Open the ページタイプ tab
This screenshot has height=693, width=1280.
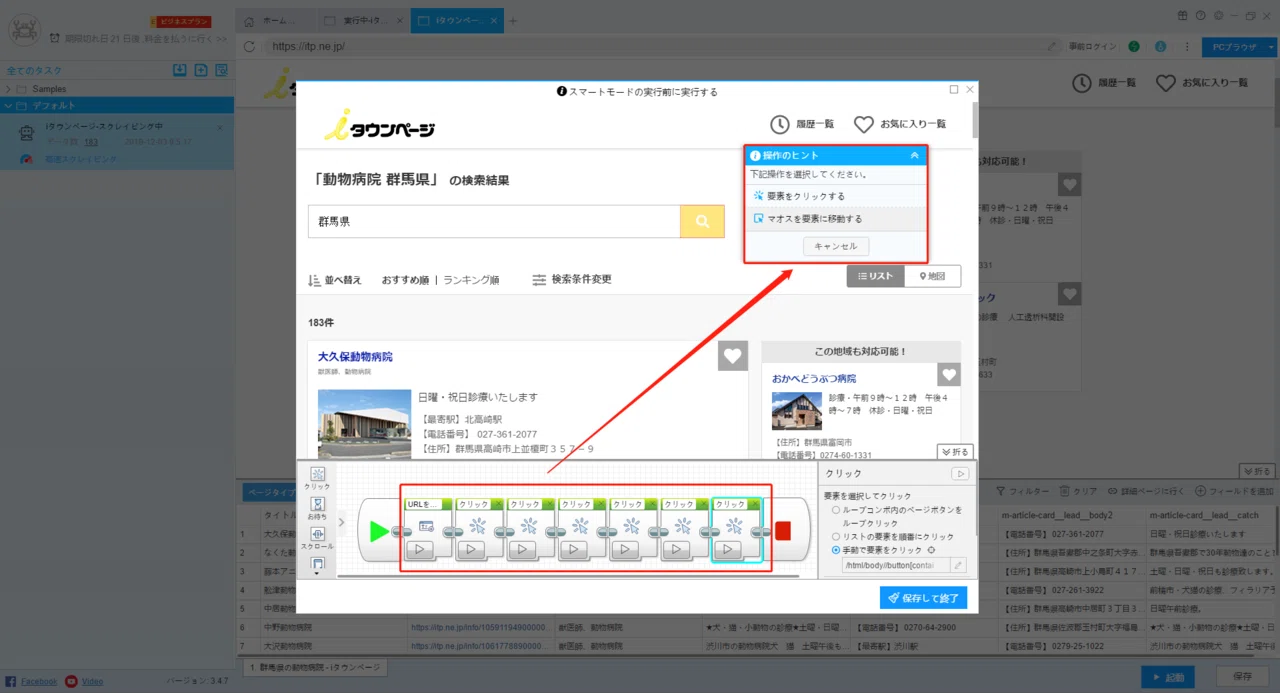[271, 492]
